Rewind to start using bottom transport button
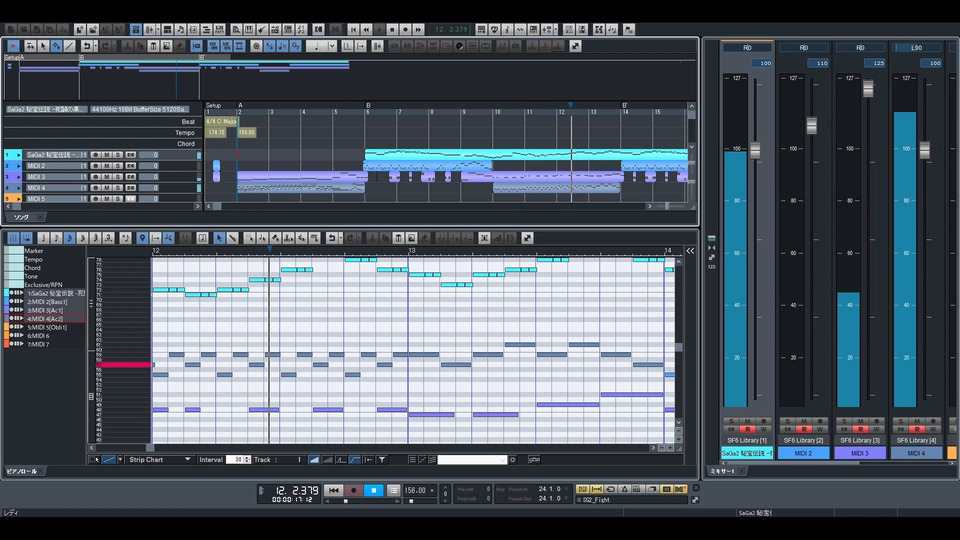 click(333, 490)
